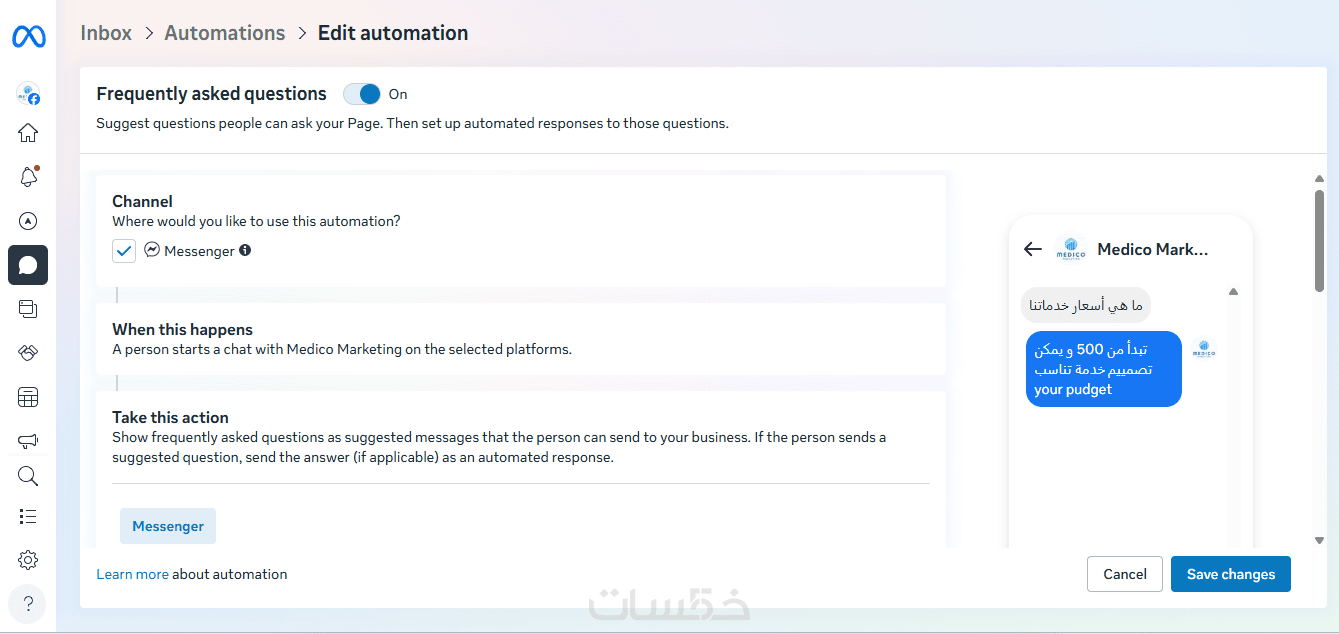1339x634 pixels.
Task: Click the page profile avatar in sidebar
Action: [28, 94]
